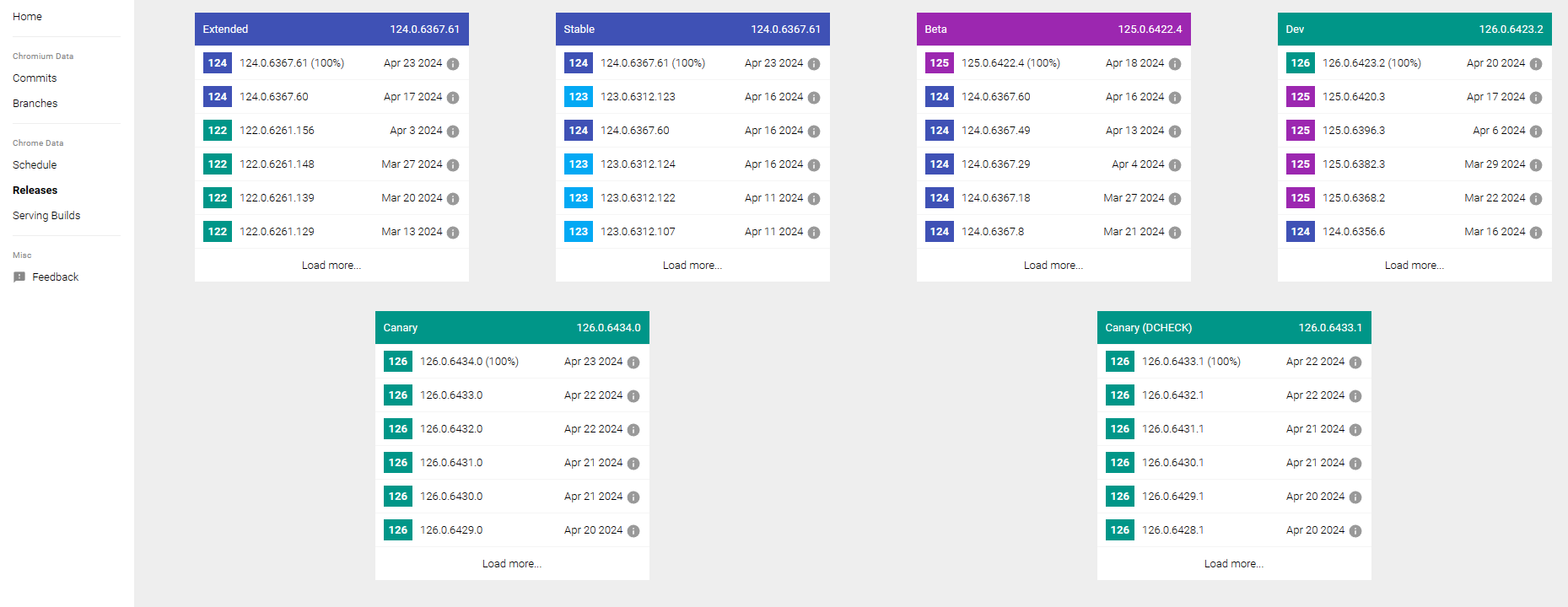The image size is (1568, 607).
Task: Load more Canary channel releases
Action: [512, 564]
